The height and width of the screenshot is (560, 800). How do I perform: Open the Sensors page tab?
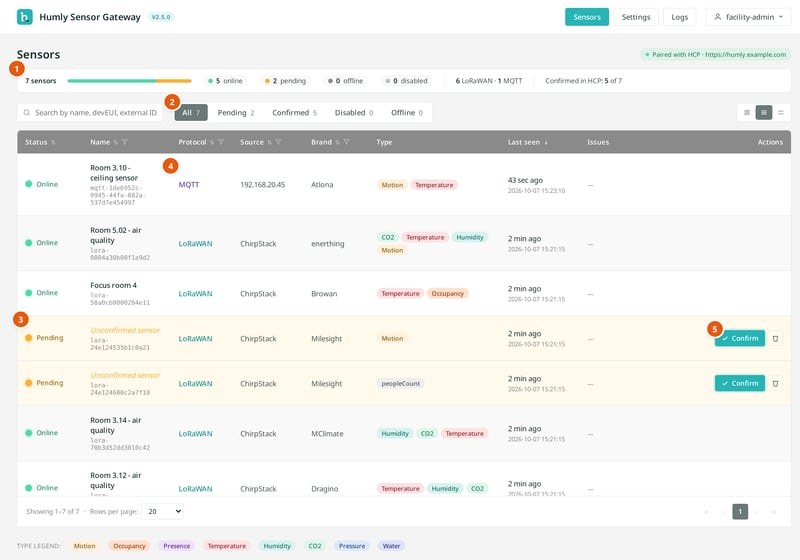click(587, 17)
